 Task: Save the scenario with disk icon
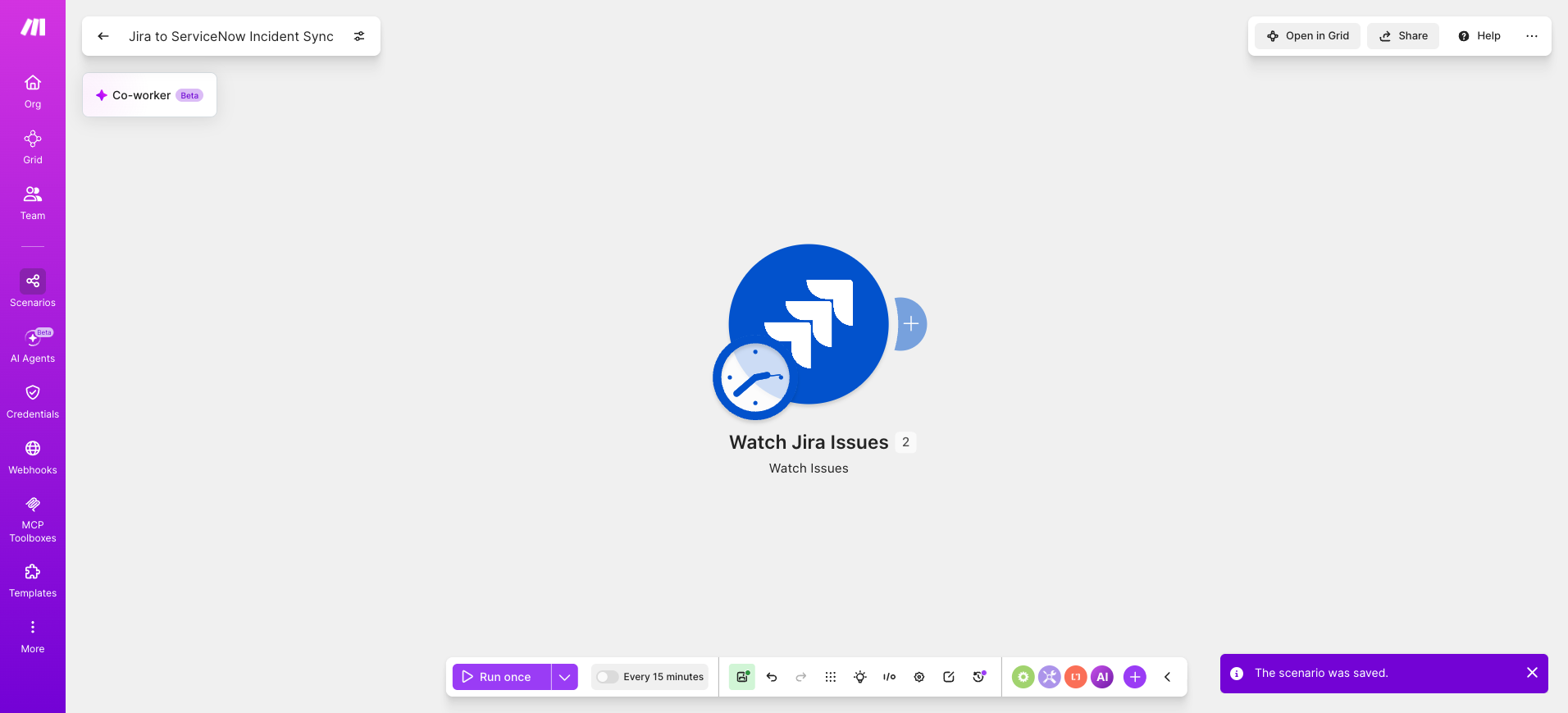742,677
